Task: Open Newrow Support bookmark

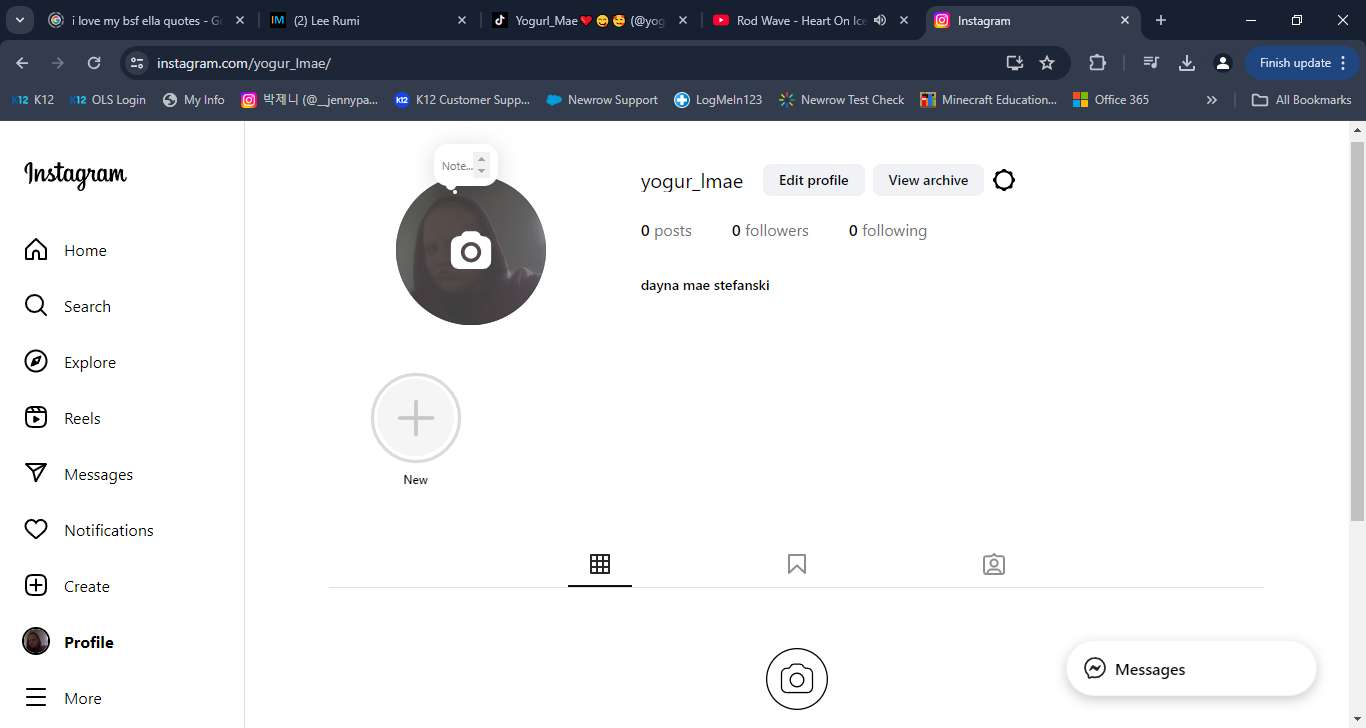Action: [602, 100]
